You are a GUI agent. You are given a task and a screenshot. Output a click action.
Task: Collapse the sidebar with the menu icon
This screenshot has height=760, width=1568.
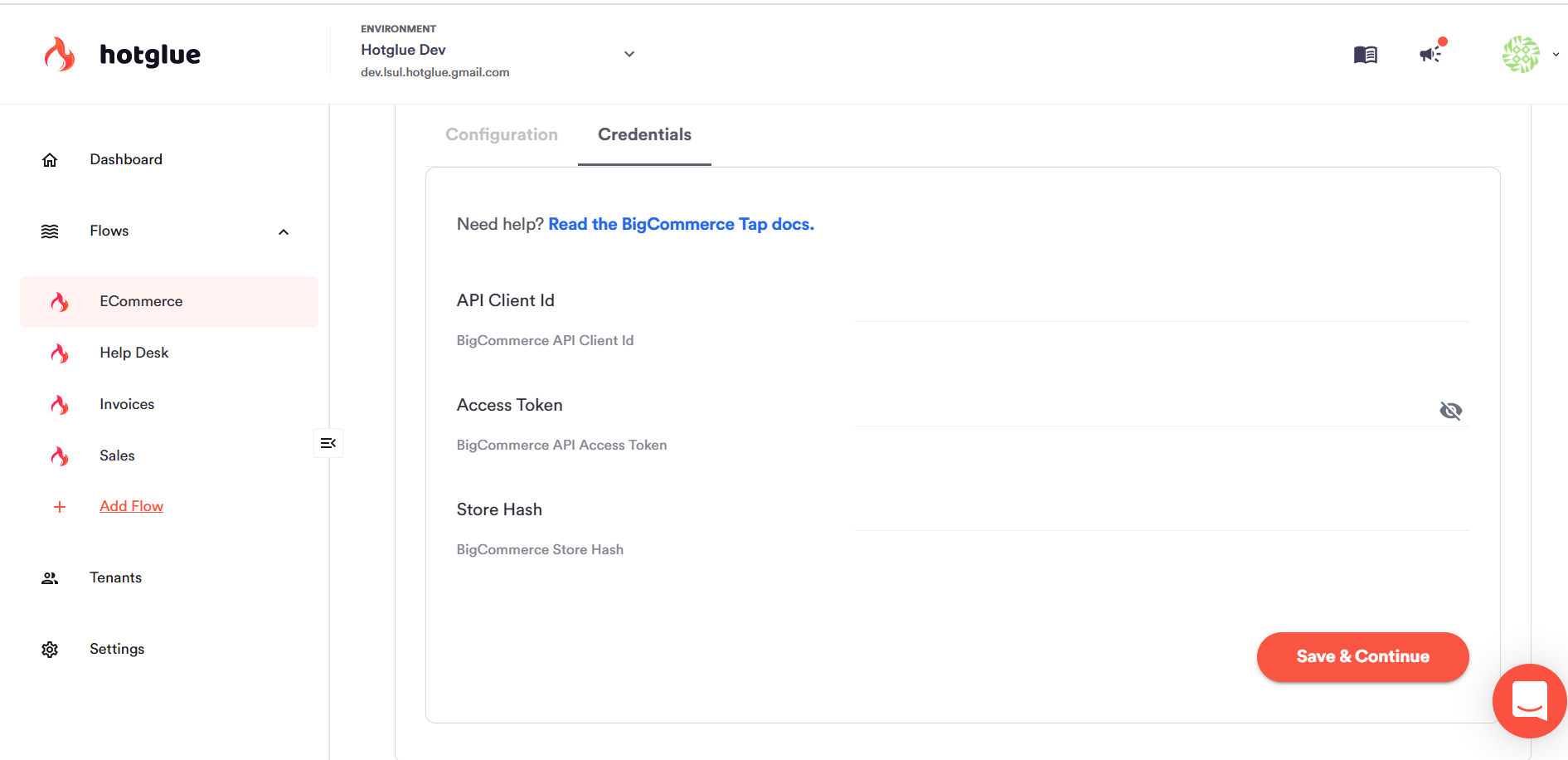pos(328,443)
